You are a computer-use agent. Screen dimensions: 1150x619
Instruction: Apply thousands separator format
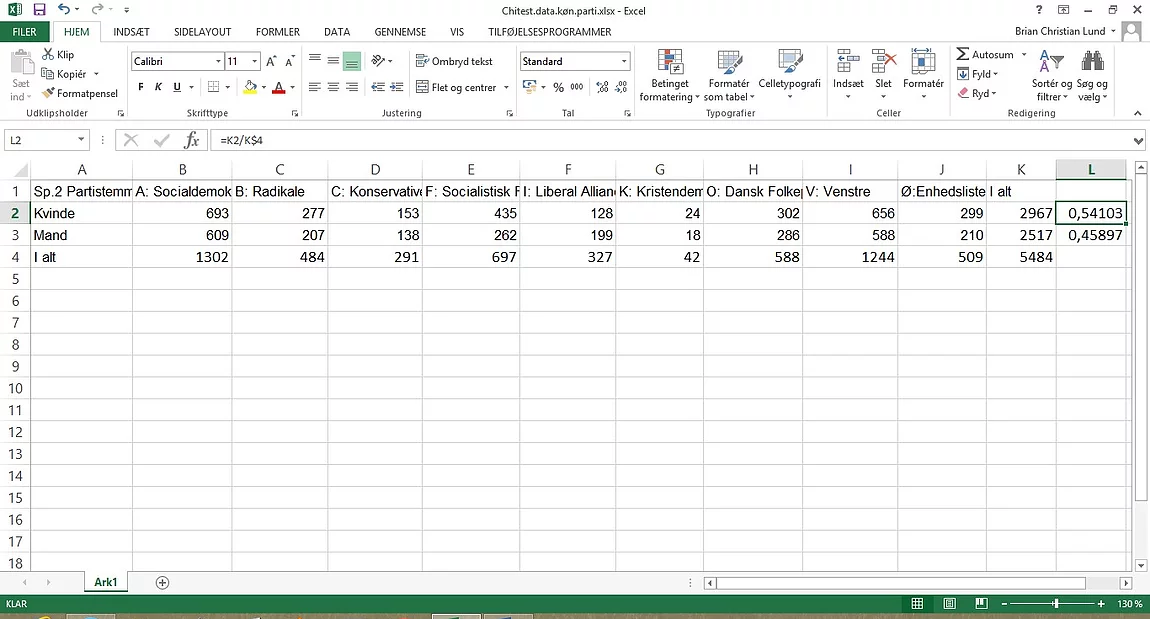(577, 87)
